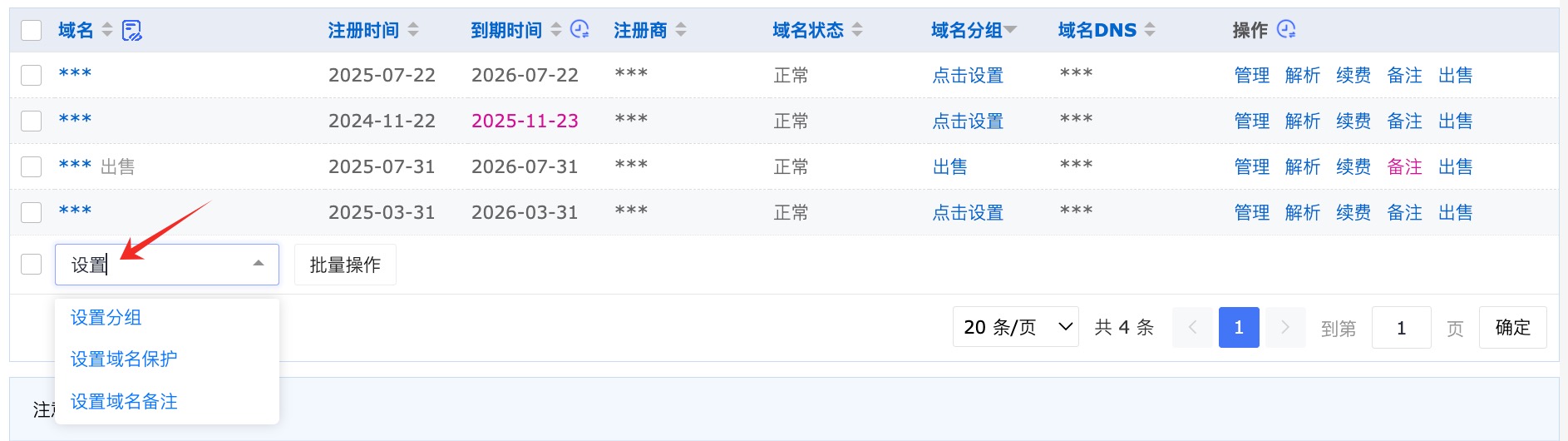Toggle the select-all checkbox in header
This screenshot has width=1568, height=441.
click(31, 31)
